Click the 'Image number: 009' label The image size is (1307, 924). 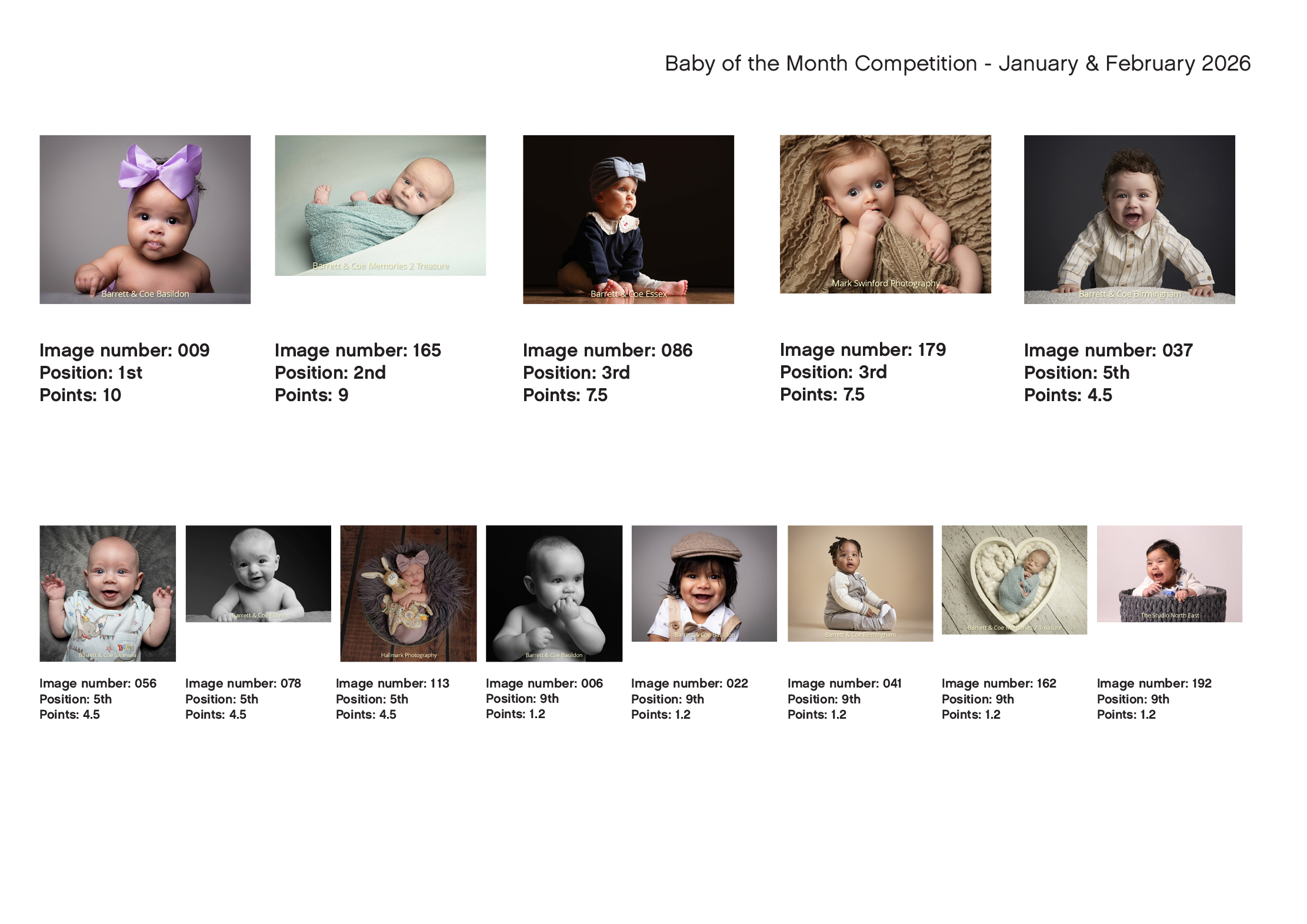[x=124, y=351]
